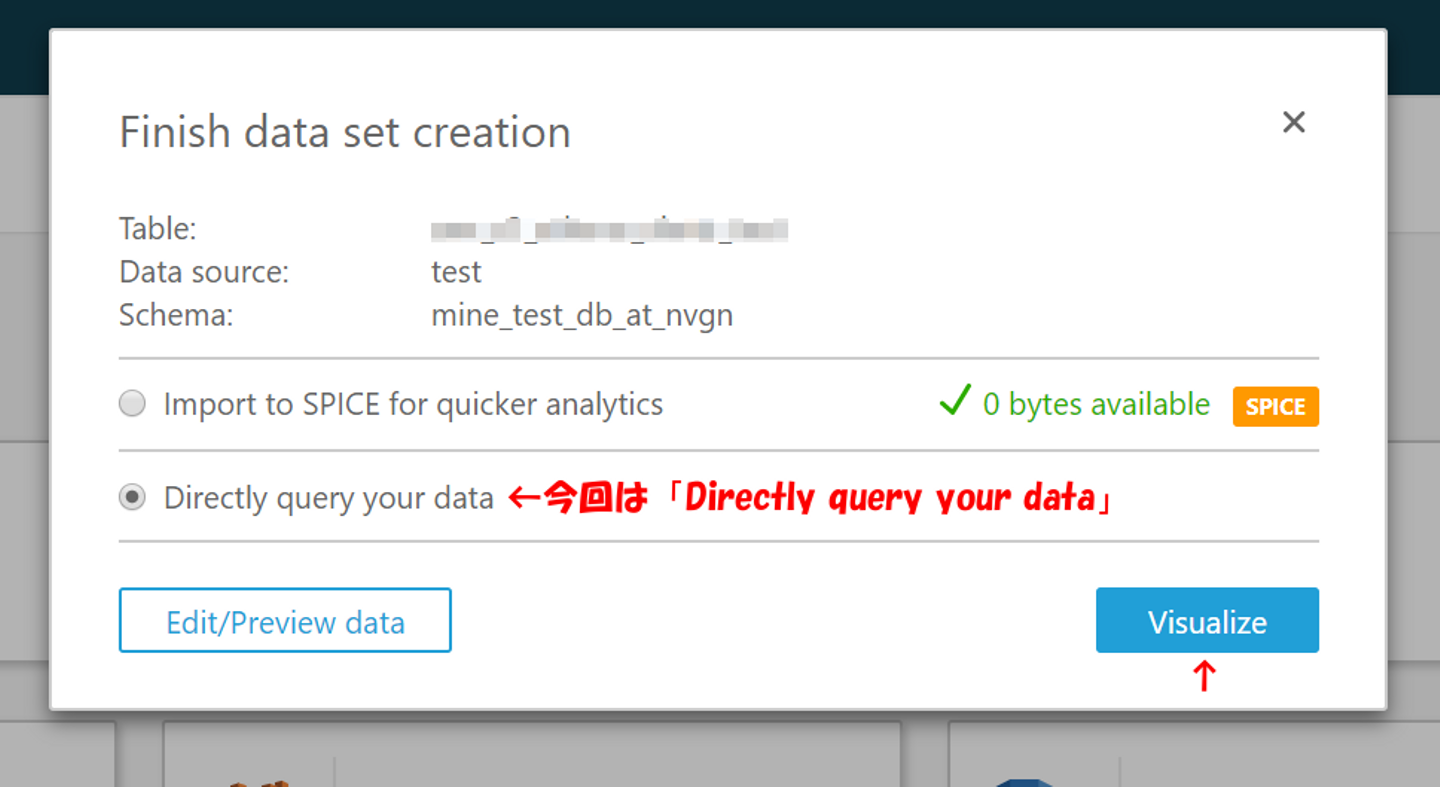
Task: Open Edit/Preview data
Action: coord(285,621)
